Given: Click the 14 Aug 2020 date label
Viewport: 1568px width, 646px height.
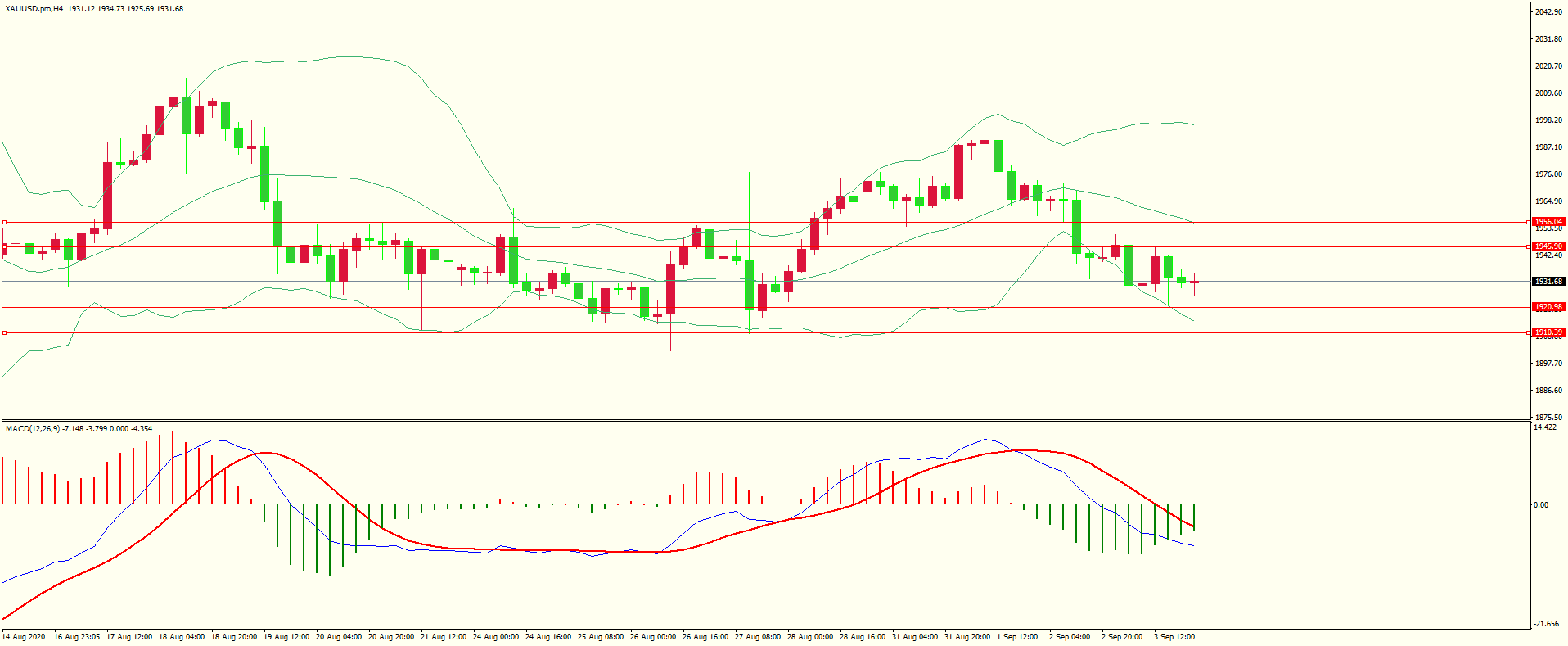Looking at the screenshot, I should tap(24, 637).
